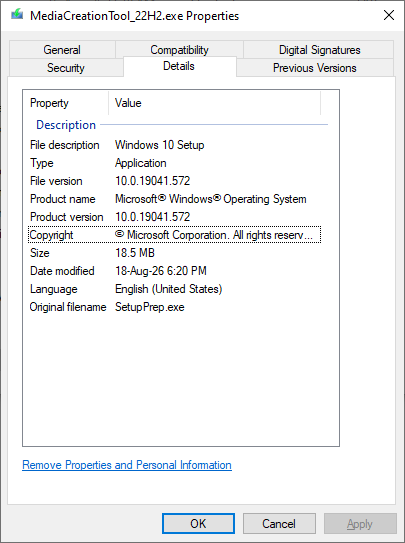Select the File version row
The height and width of the screenshot is (543, 405).
175,181
